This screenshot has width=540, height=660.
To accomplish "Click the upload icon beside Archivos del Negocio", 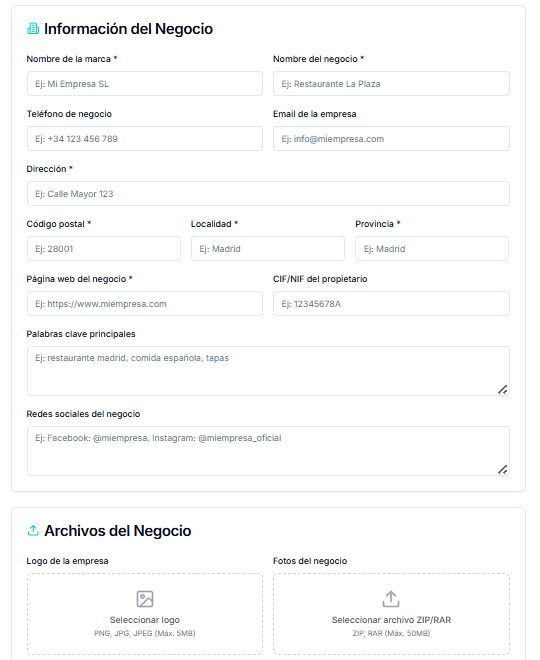I will (x=33, y=531).
